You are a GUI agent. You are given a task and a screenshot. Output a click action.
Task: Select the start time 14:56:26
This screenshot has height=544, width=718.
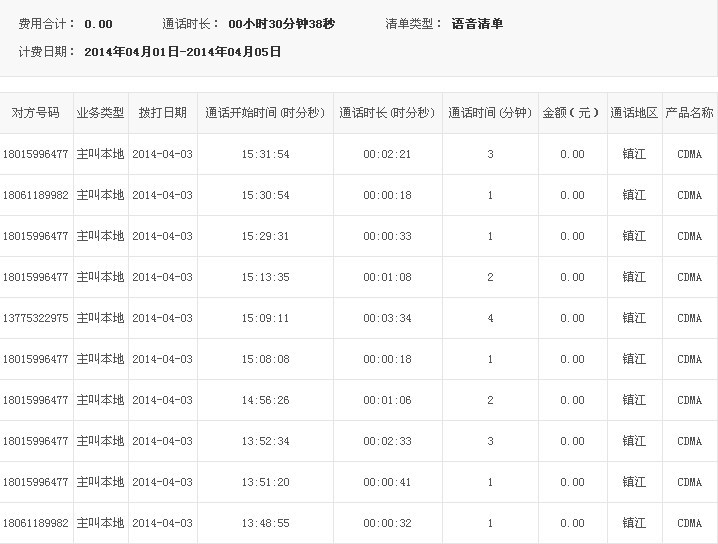pyautogui.click(x=266, y=400)
